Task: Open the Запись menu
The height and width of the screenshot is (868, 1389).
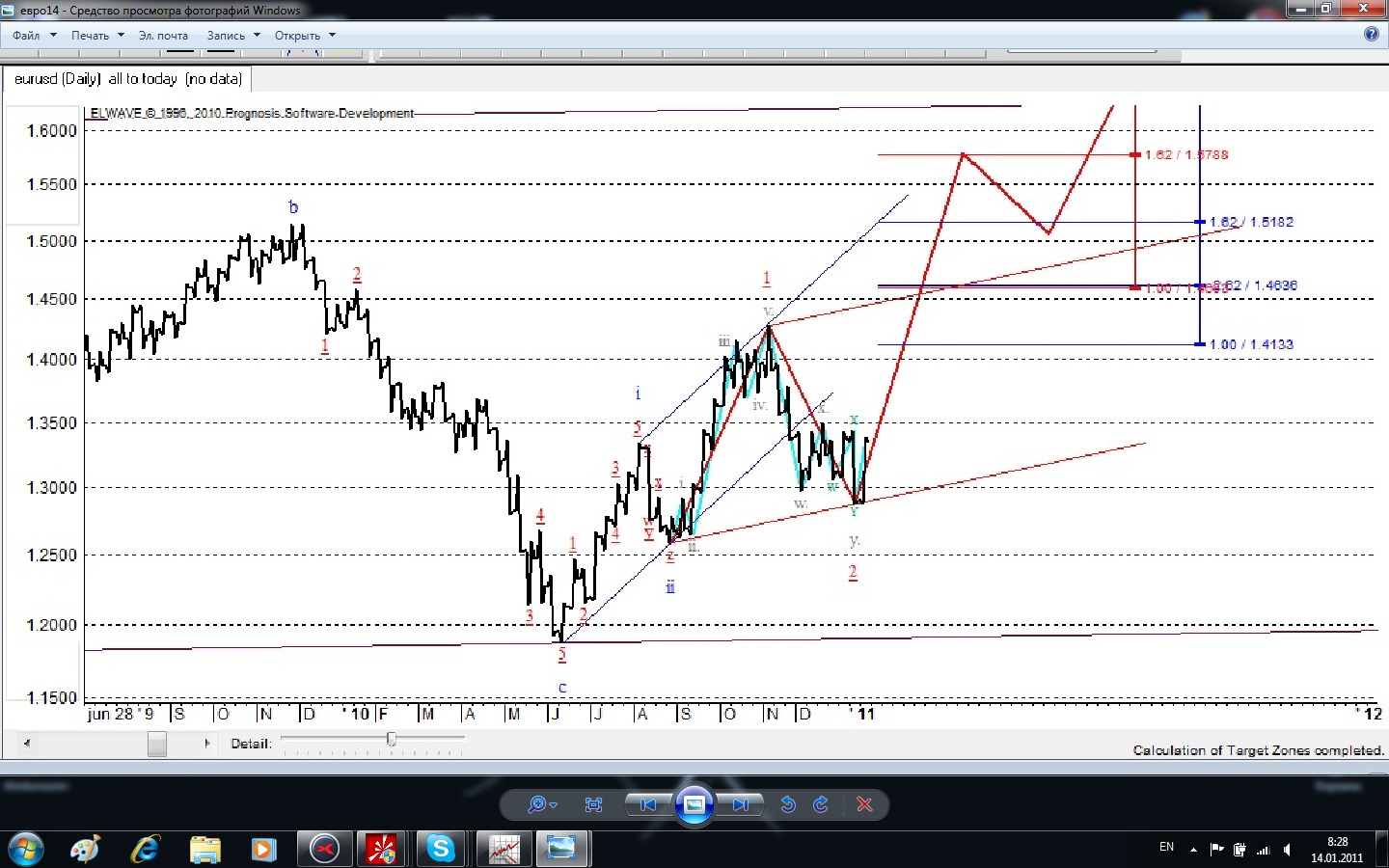Action: 226,36
